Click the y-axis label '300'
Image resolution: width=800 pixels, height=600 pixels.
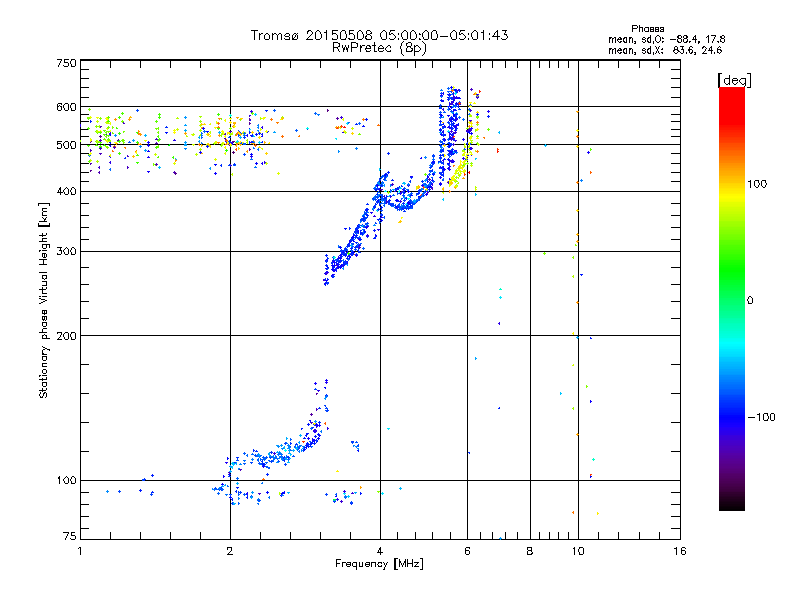coord(66,252)
